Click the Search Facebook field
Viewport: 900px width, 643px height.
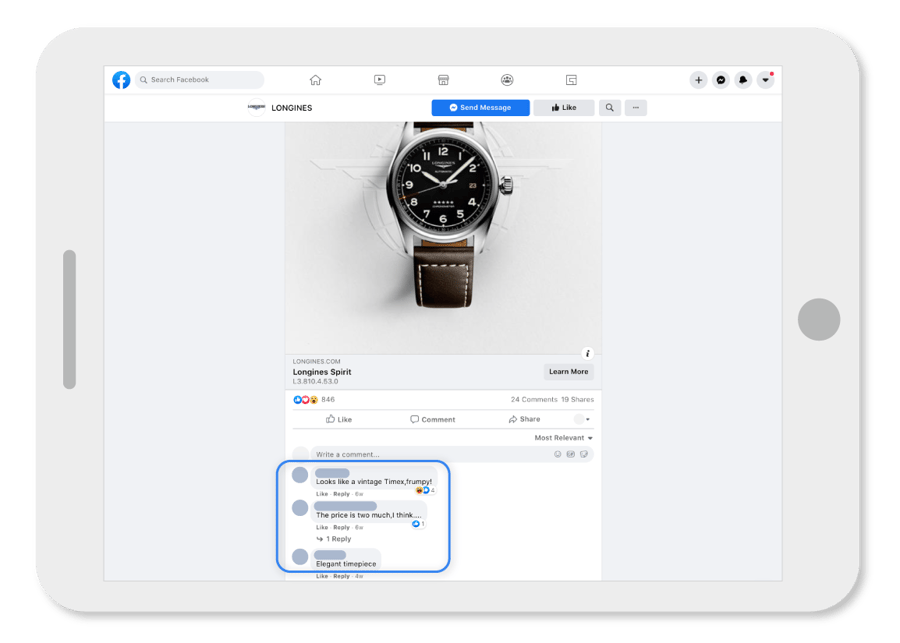coord(200,80)
